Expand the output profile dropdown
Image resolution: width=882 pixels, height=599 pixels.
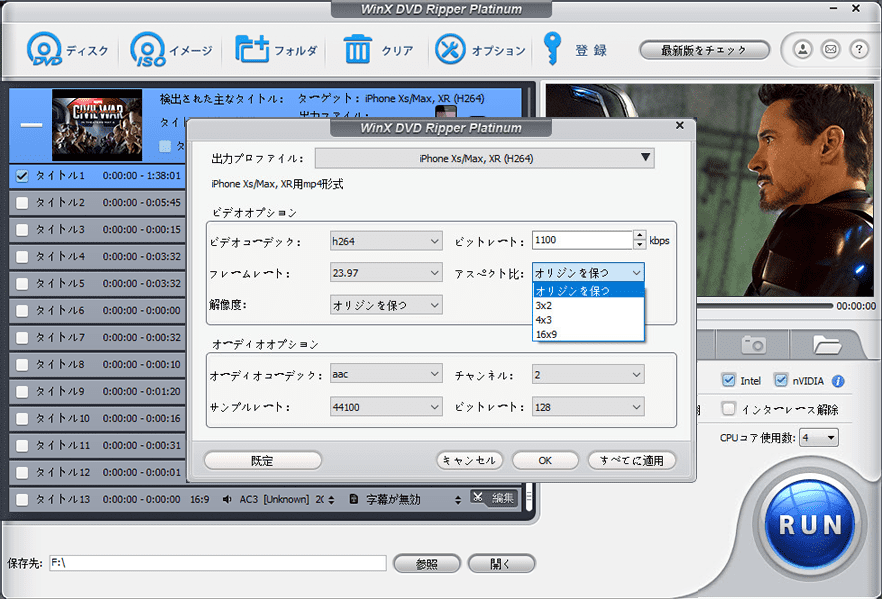(485, 159)
